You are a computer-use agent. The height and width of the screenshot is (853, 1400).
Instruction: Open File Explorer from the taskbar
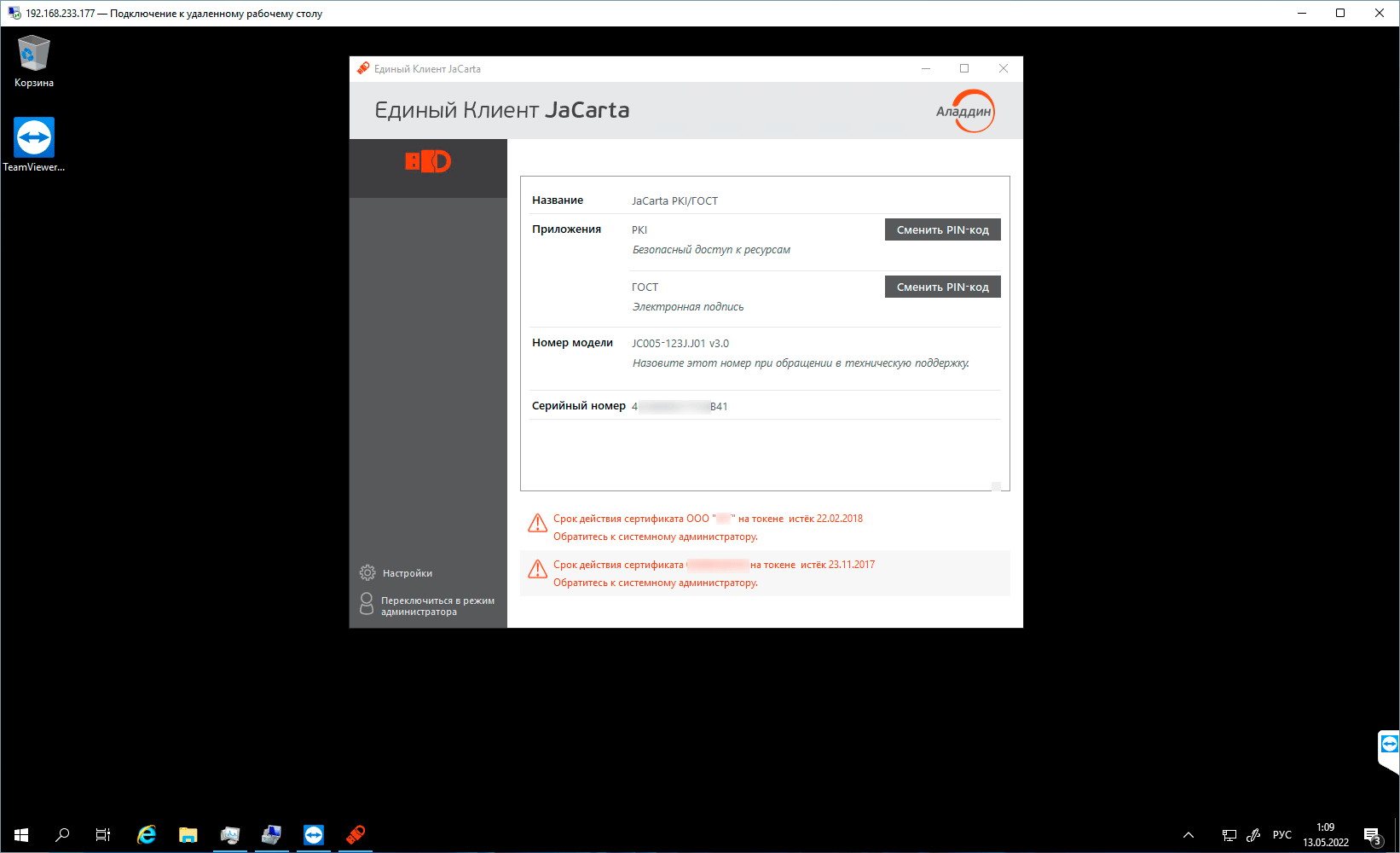pyautogui.click(x=188, y=835)
